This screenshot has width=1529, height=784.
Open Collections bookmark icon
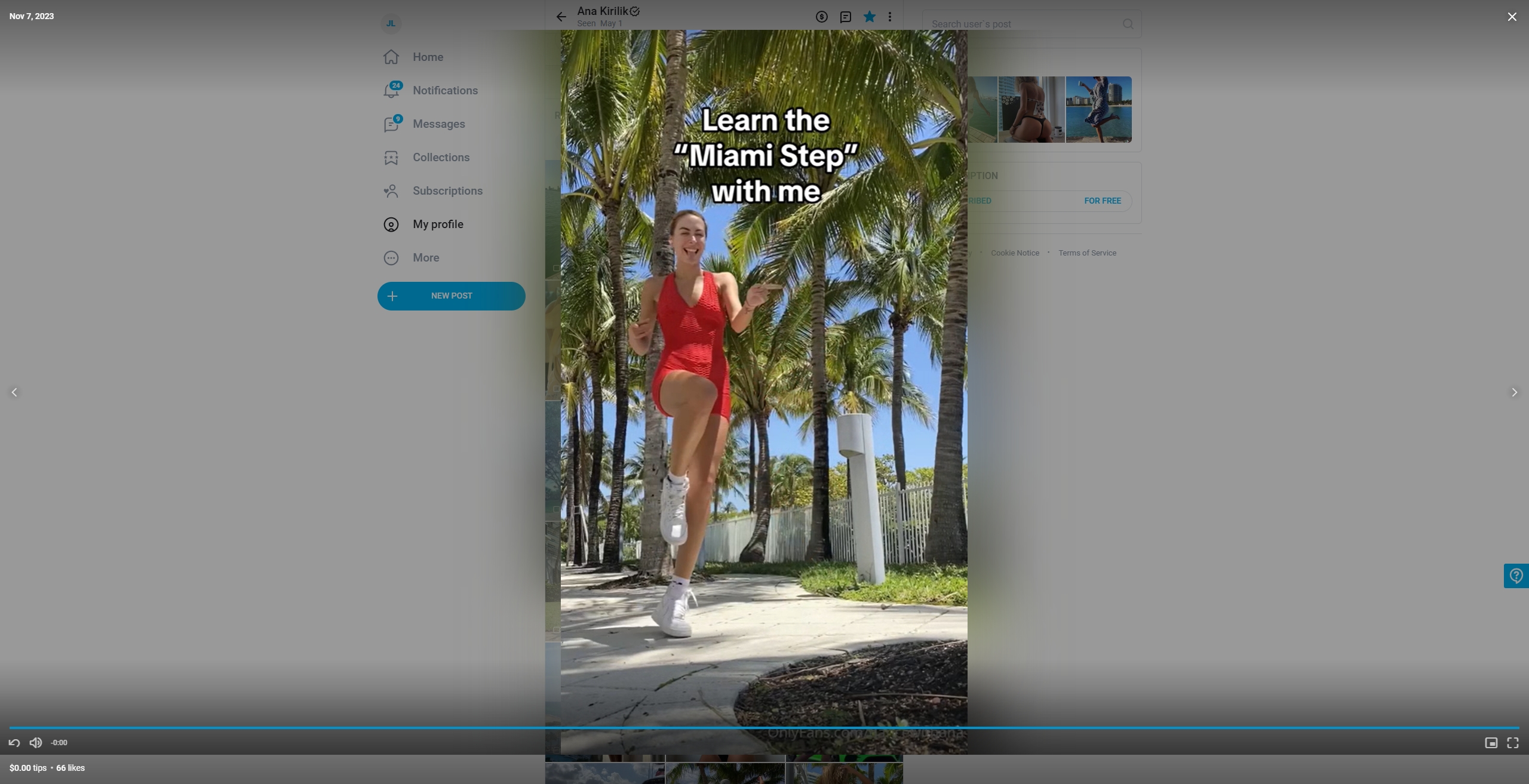point(391,158)
